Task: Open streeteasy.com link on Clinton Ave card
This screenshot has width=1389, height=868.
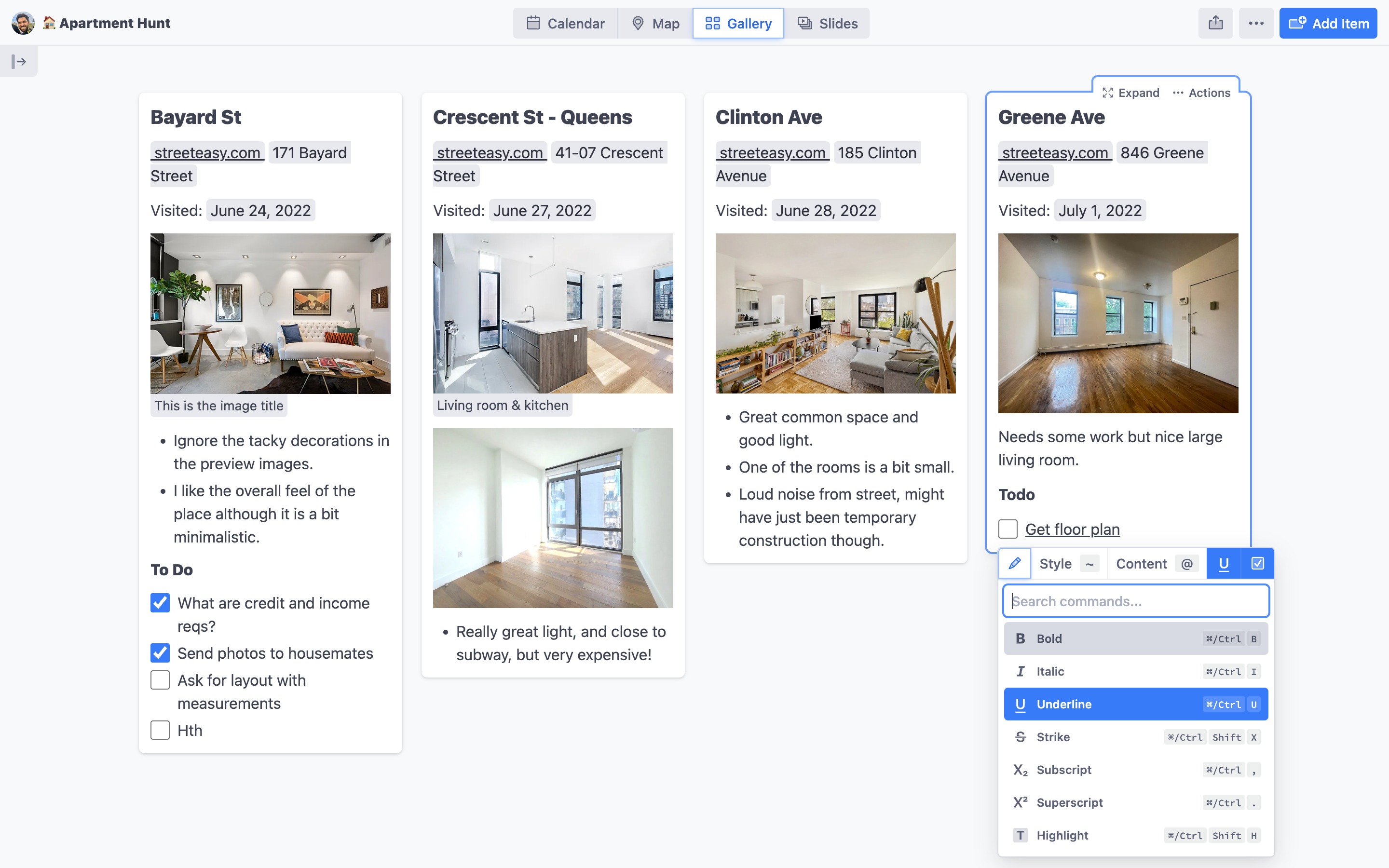Action: tap(772, 153)
